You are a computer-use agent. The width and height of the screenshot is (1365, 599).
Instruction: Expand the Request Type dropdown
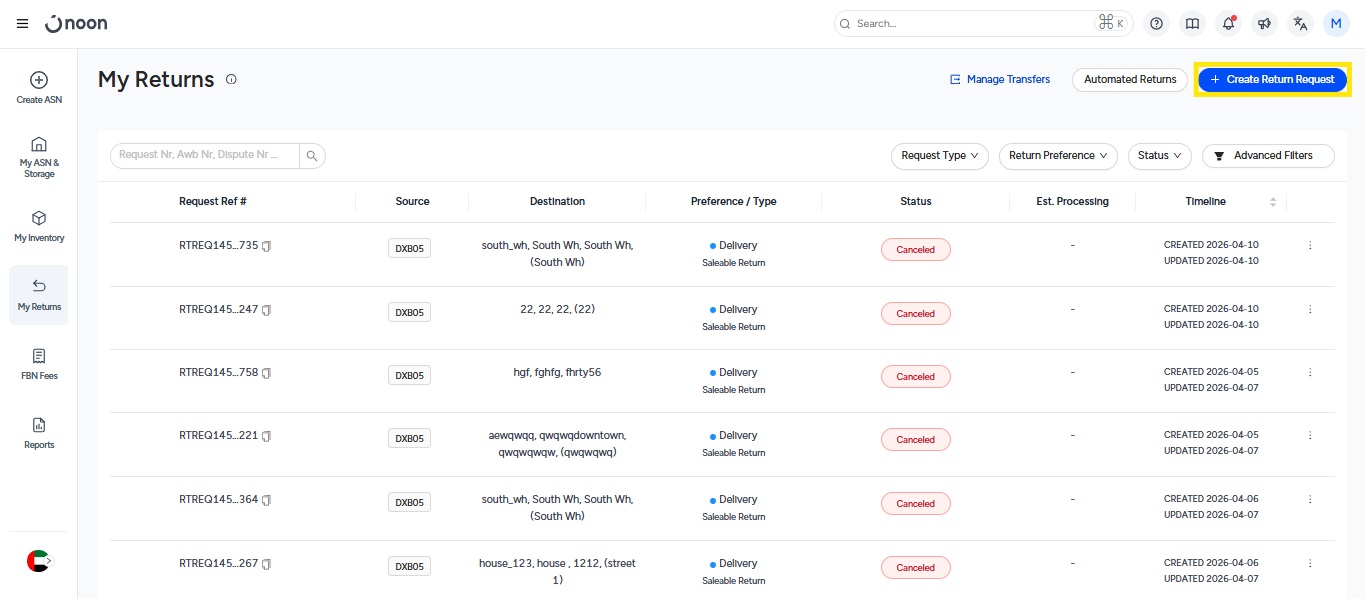[x=939, y=155]
